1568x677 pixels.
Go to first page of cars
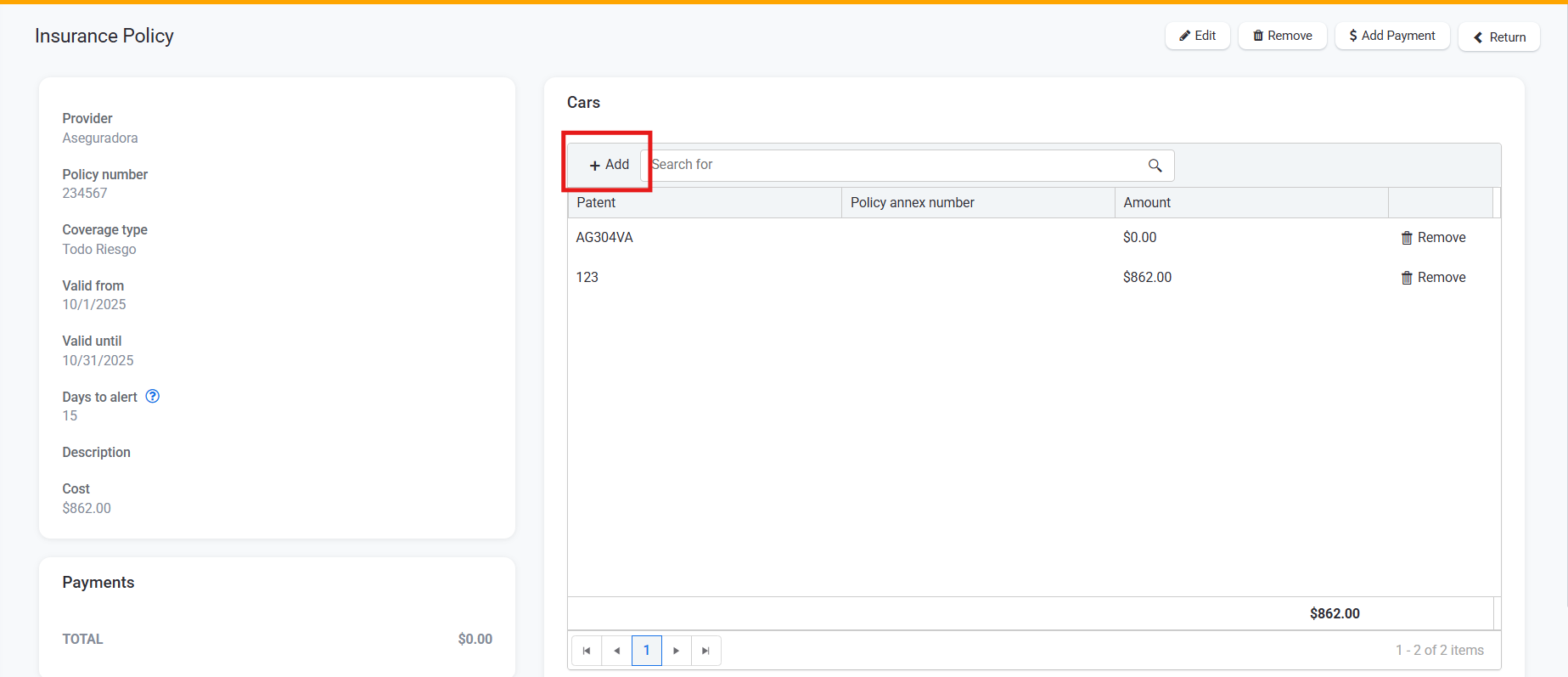click(587, 651)
